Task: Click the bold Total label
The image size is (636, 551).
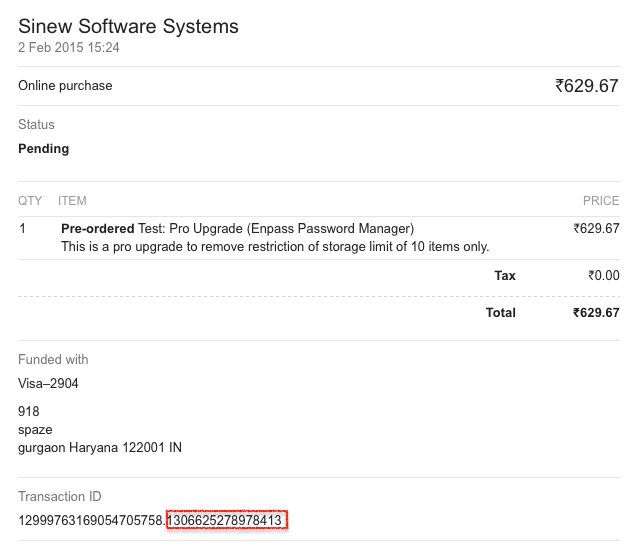Action: [501, 313]
